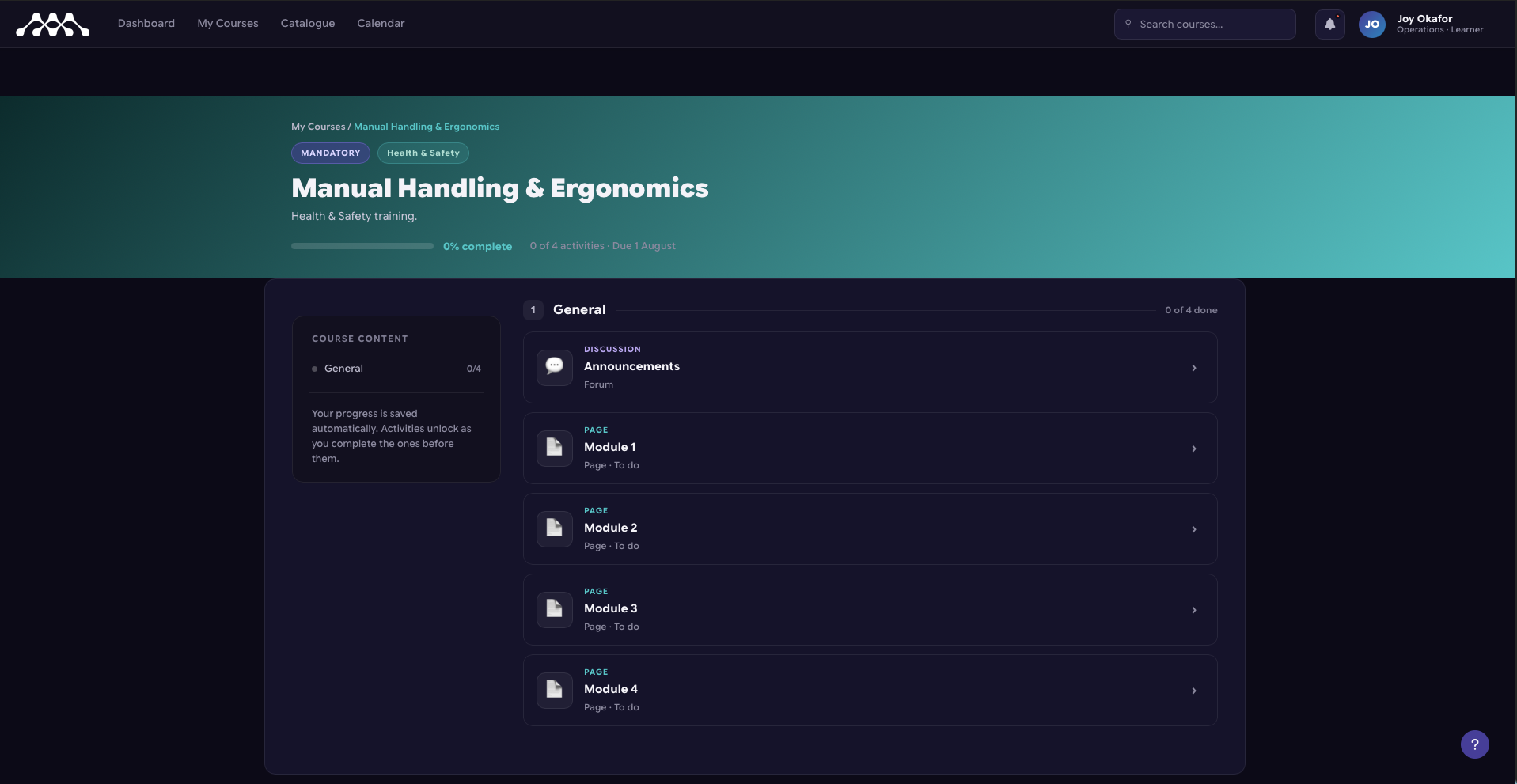1517x784 pixels.
Task: Click the course progress bar
Action: [362, 246]
